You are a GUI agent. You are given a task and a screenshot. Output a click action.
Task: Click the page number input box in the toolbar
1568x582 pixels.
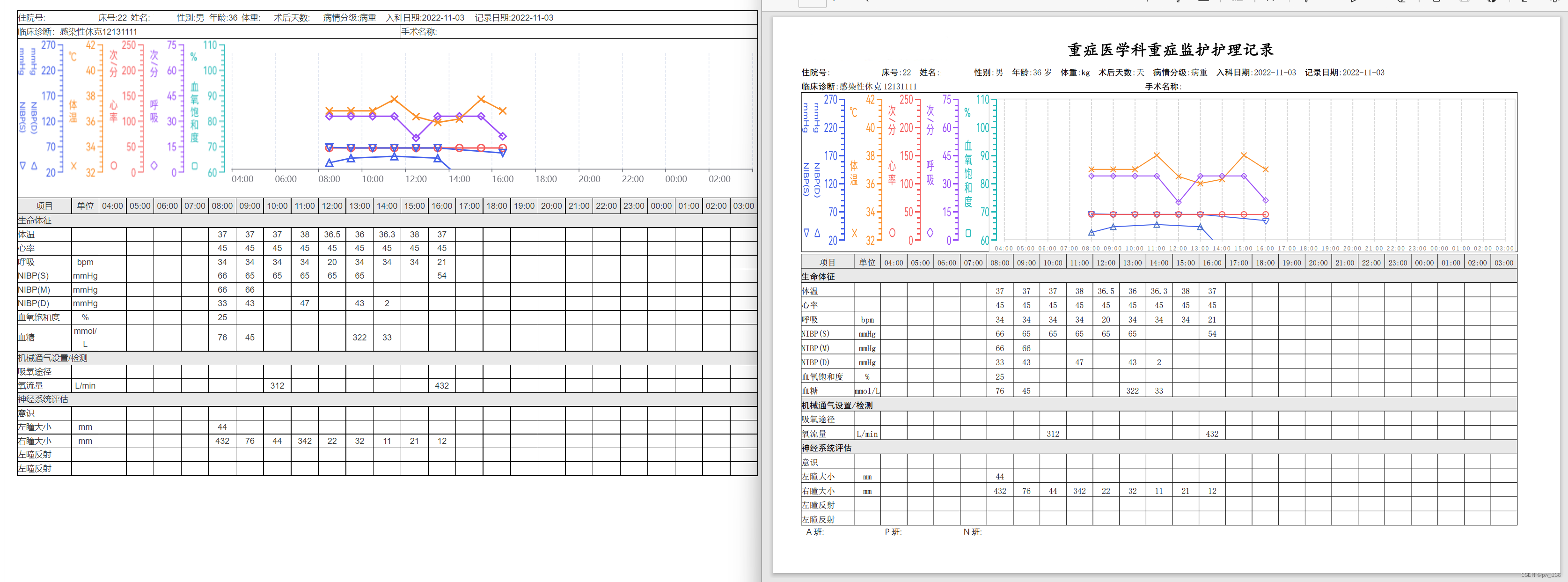pyautogui.click(x=813, y=3)
